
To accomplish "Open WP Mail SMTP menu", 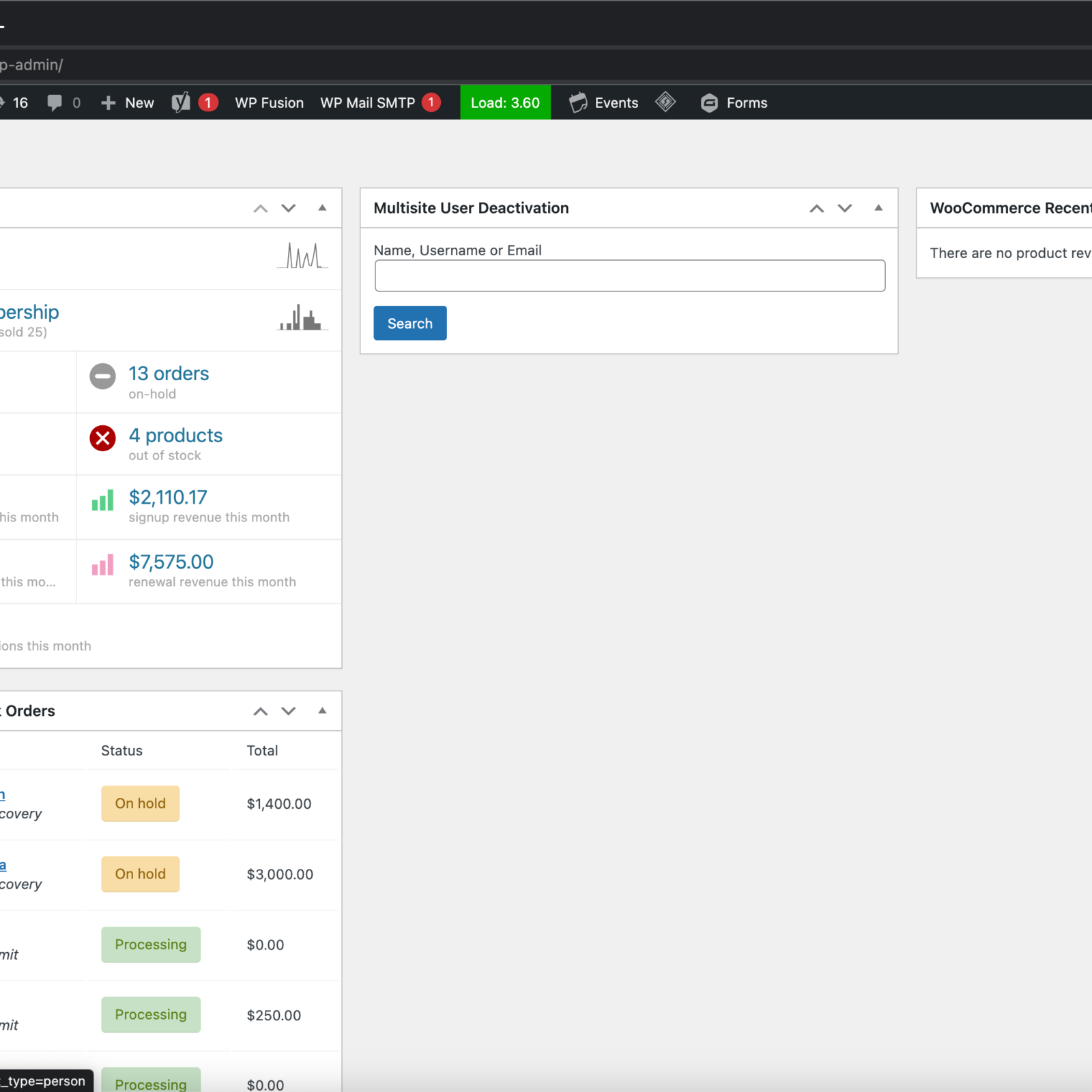I will 368,102.
